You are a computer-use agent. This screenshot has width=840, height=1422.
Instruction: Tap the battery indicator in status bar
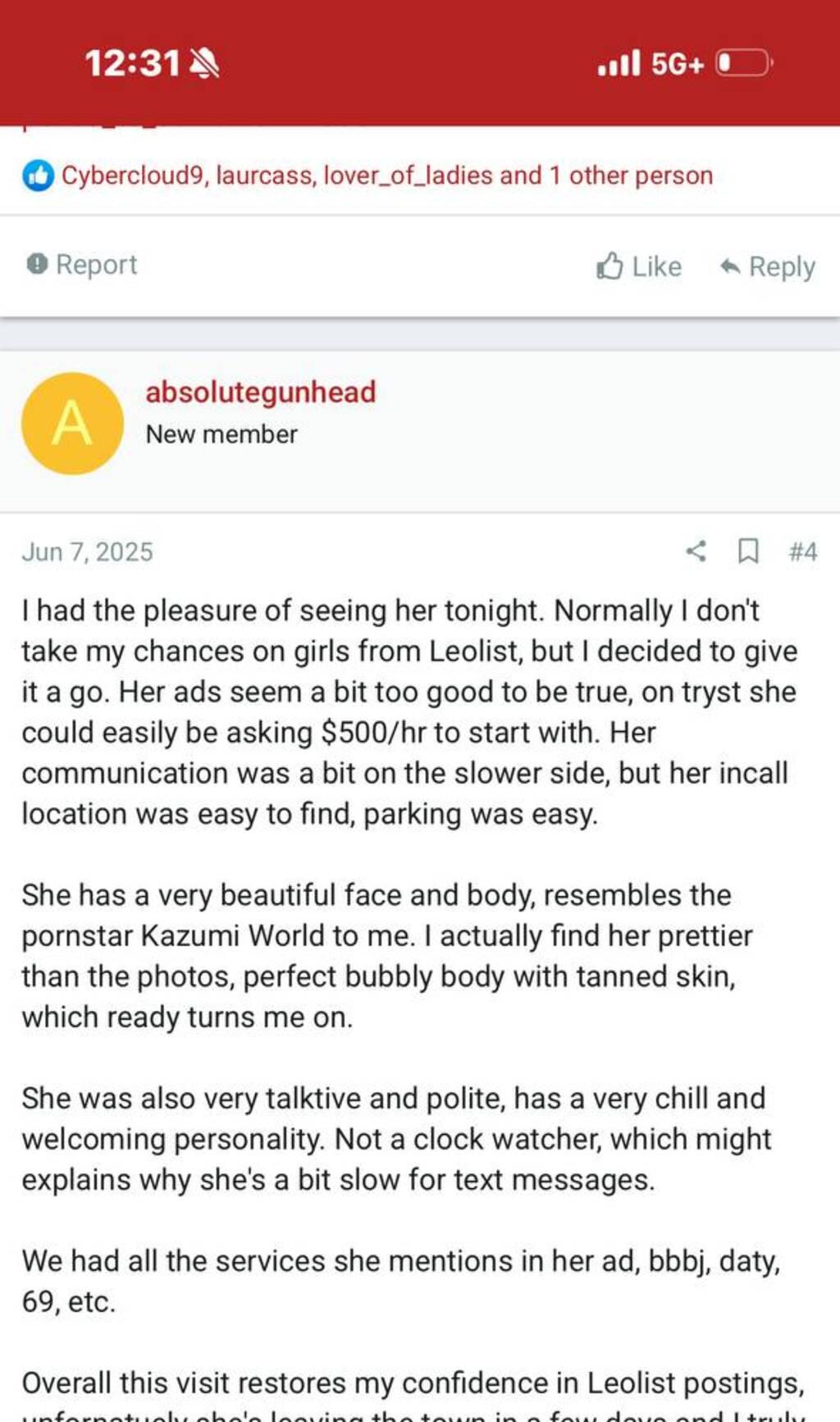[743, 63]
